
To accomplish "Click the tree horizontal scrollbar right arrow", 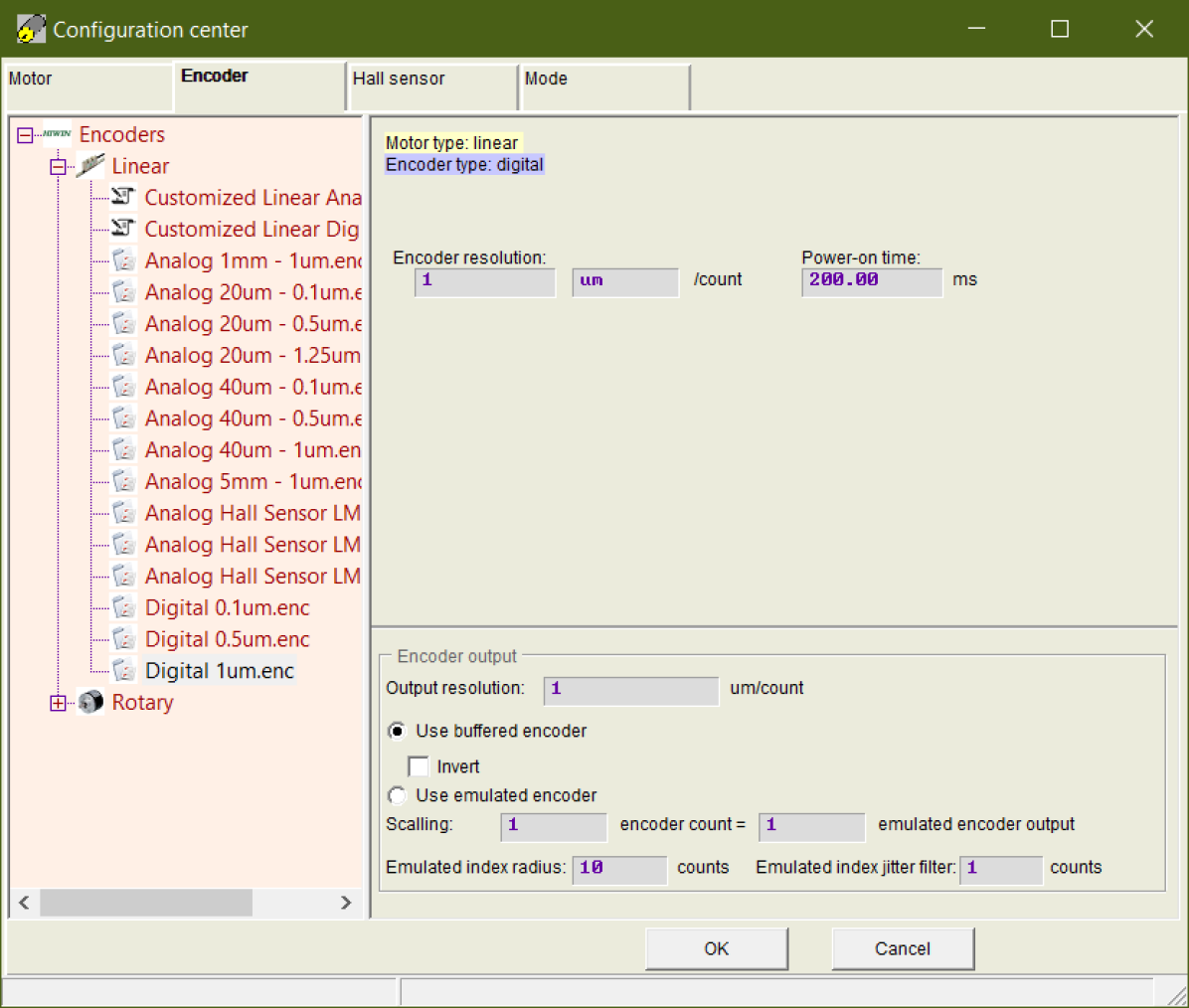I will click(x=346, y=903).
